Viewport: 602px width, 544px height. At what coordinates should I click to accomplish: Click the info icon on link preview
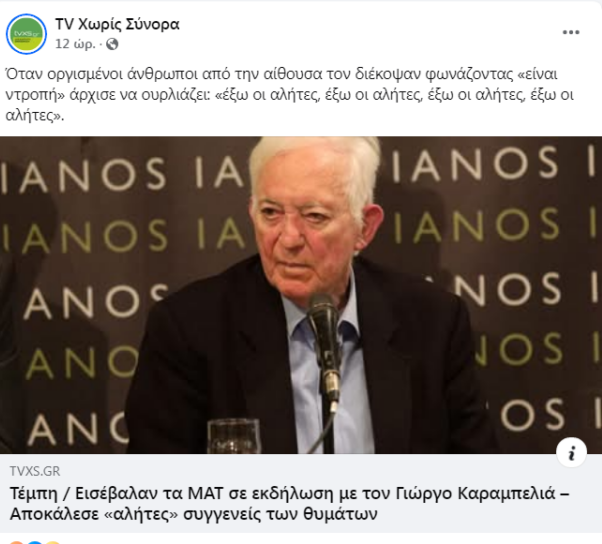[x=571, y=452]
